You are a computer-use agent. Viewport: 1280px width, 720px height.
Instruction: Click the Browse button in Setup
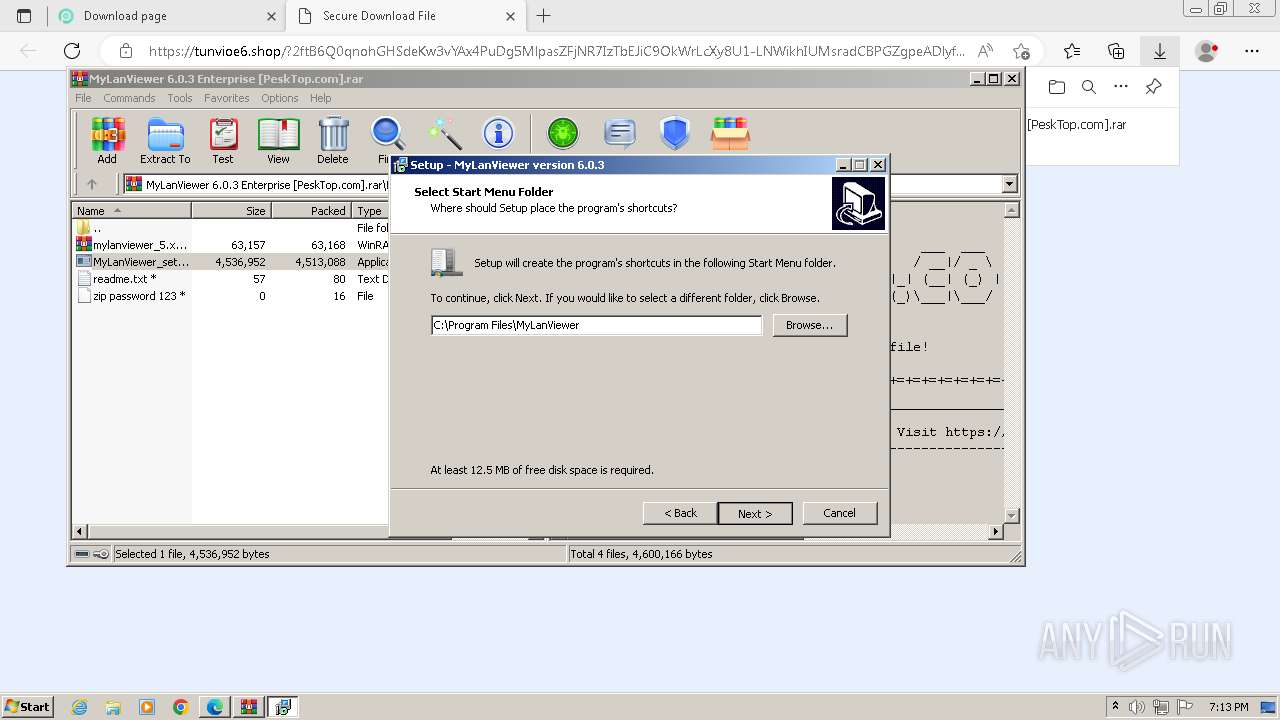coord(809,325)
